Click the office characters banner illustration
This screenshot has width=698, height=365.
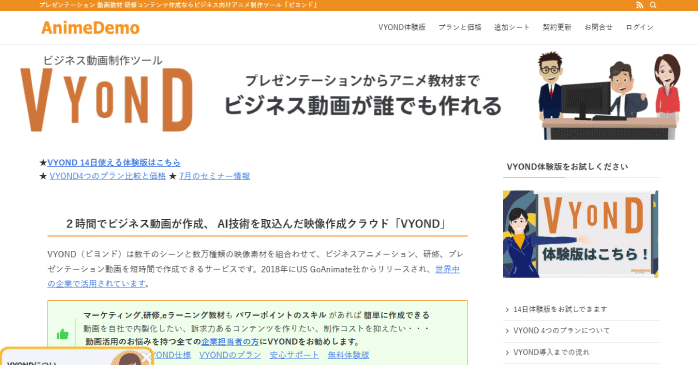[609, 96]
